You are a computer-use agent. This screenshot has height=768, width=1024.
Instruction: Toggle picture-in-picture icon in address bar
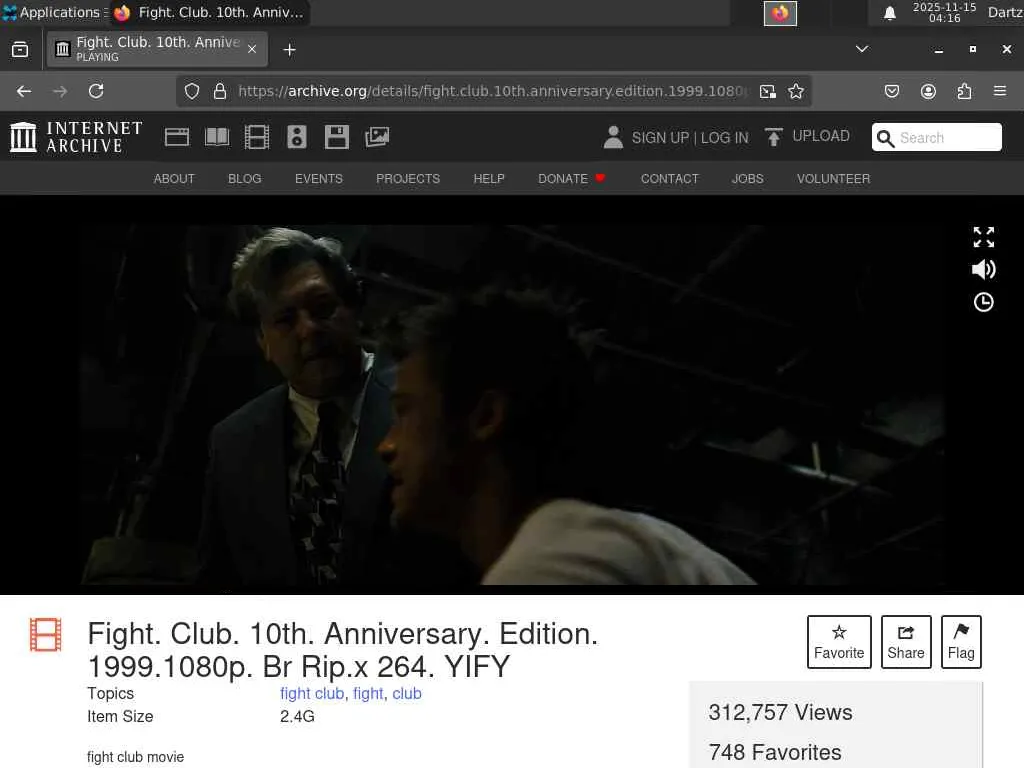pos(768,91)
